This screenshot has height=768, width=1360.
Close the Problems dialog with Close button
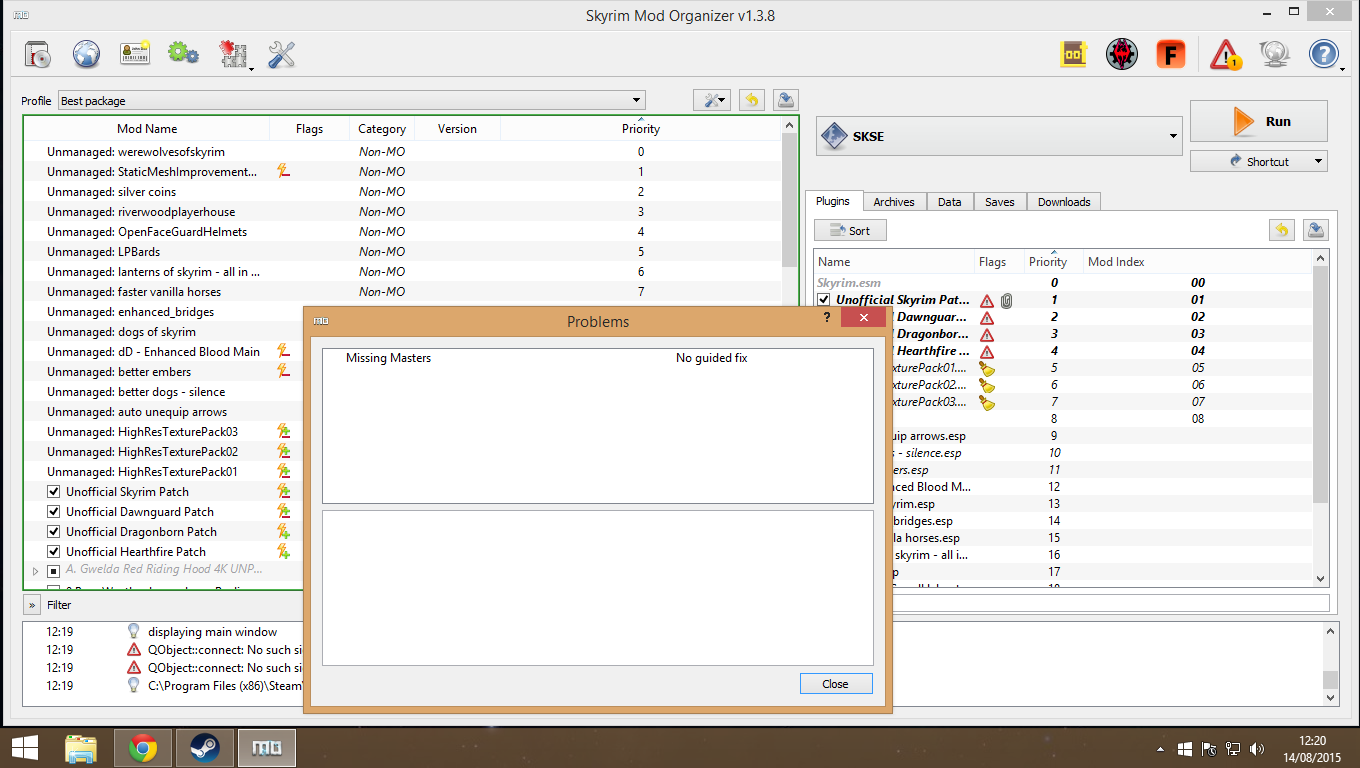835,684
